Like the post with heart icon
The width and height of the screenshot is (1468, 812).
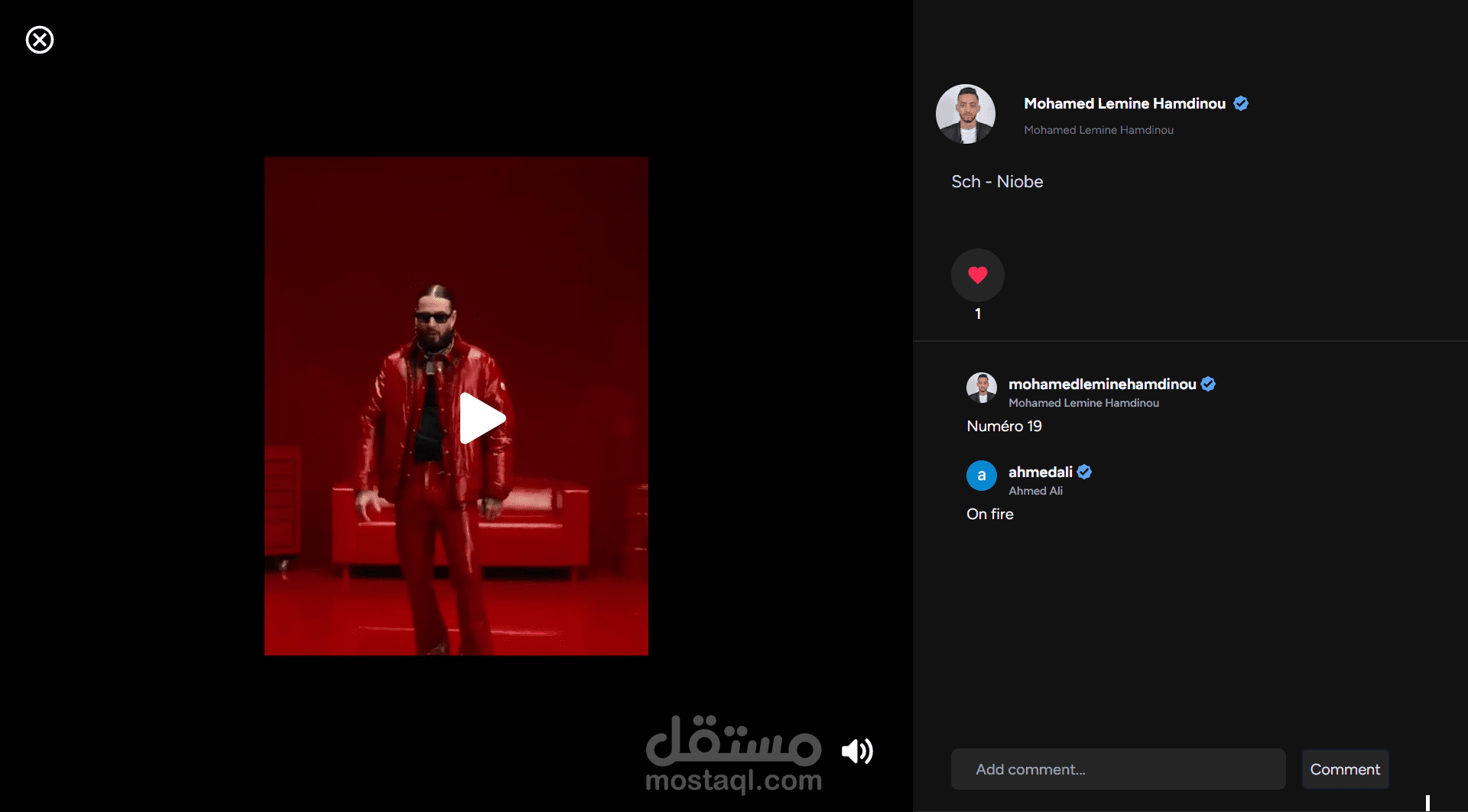pos(977,275)
